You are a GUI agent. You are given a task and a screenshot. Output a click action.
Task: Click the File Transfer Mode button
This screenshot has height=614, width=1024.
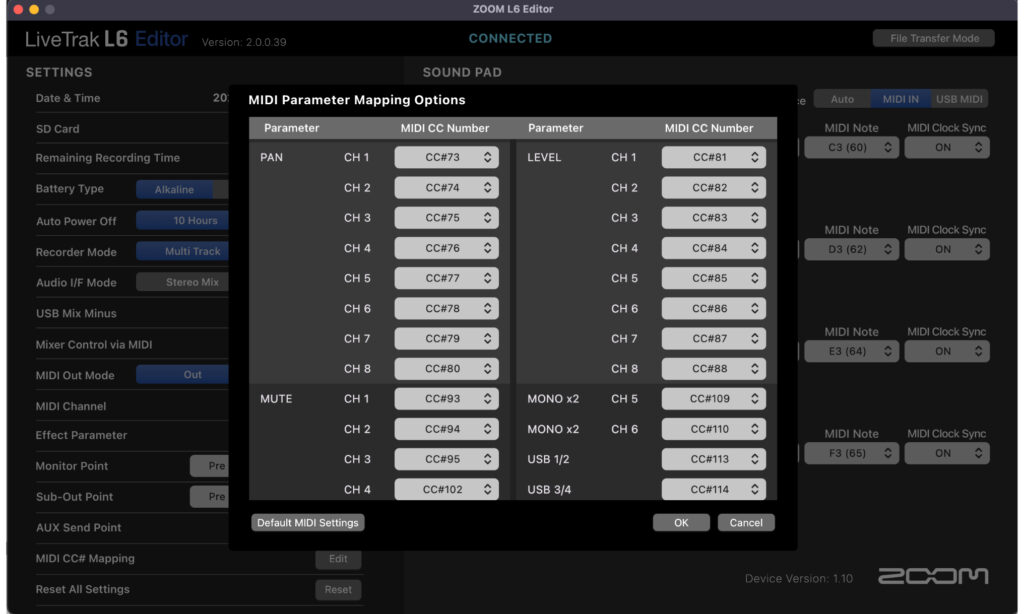click(x=934, y=39)
